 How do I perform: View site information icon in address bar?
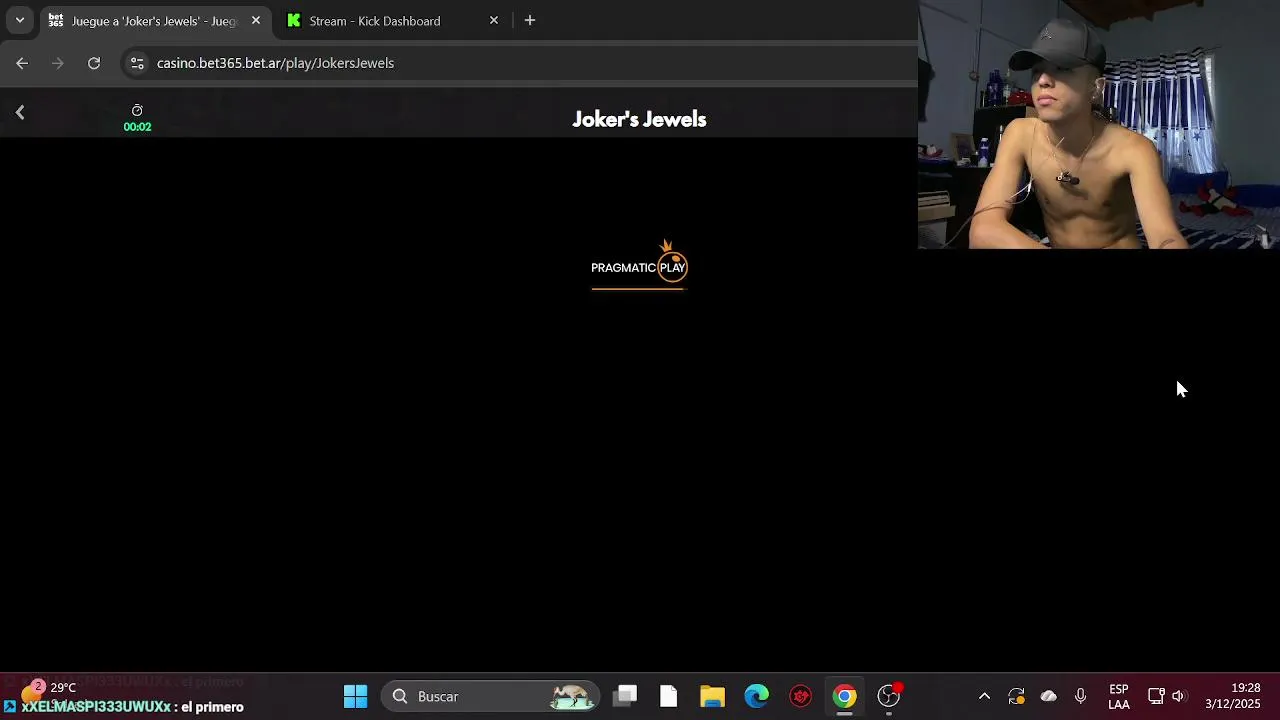click(137, 63)
